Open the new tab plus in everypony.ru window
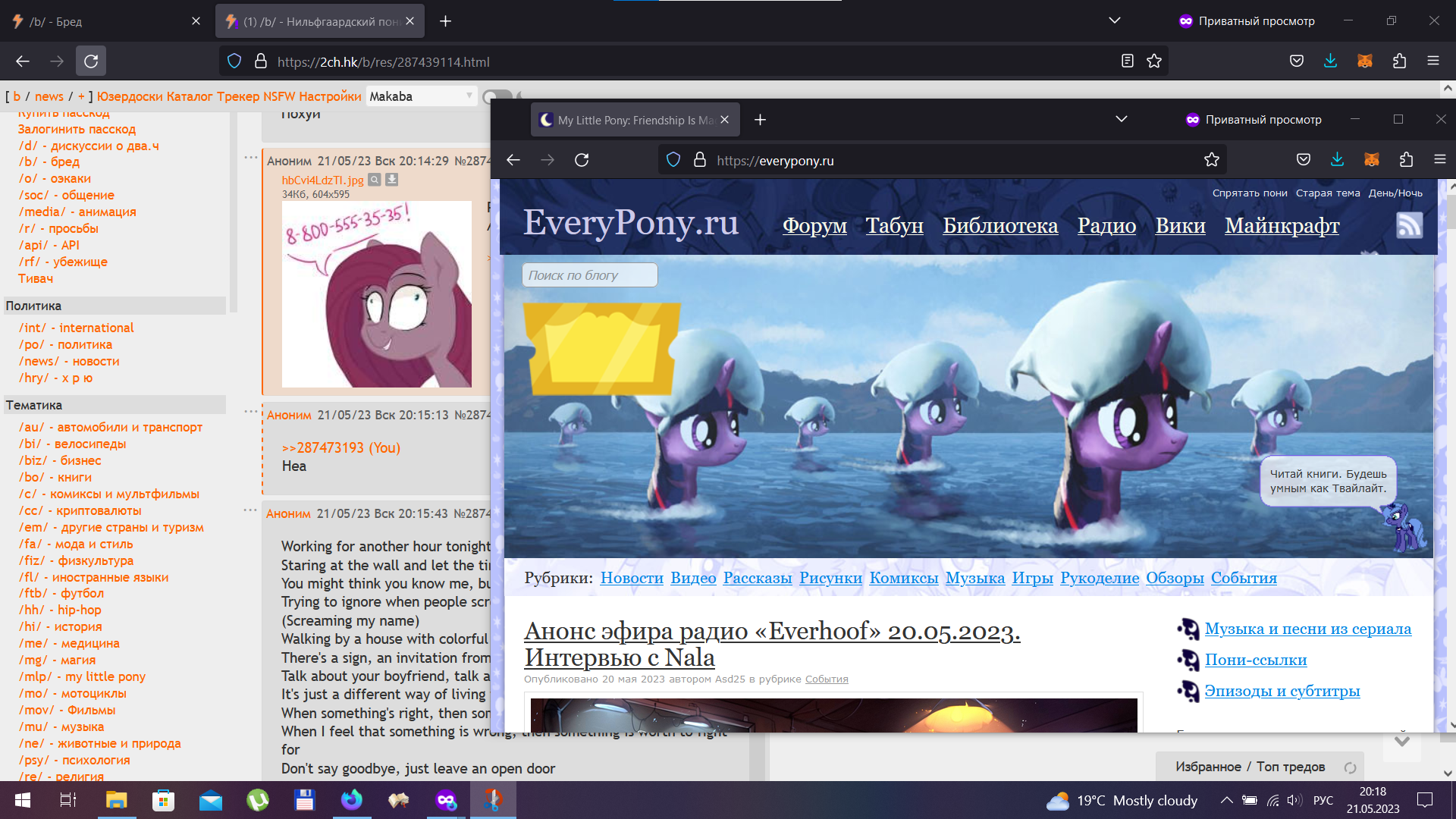The width and height of the screenshot is (1456, 819). click(760, 120)
